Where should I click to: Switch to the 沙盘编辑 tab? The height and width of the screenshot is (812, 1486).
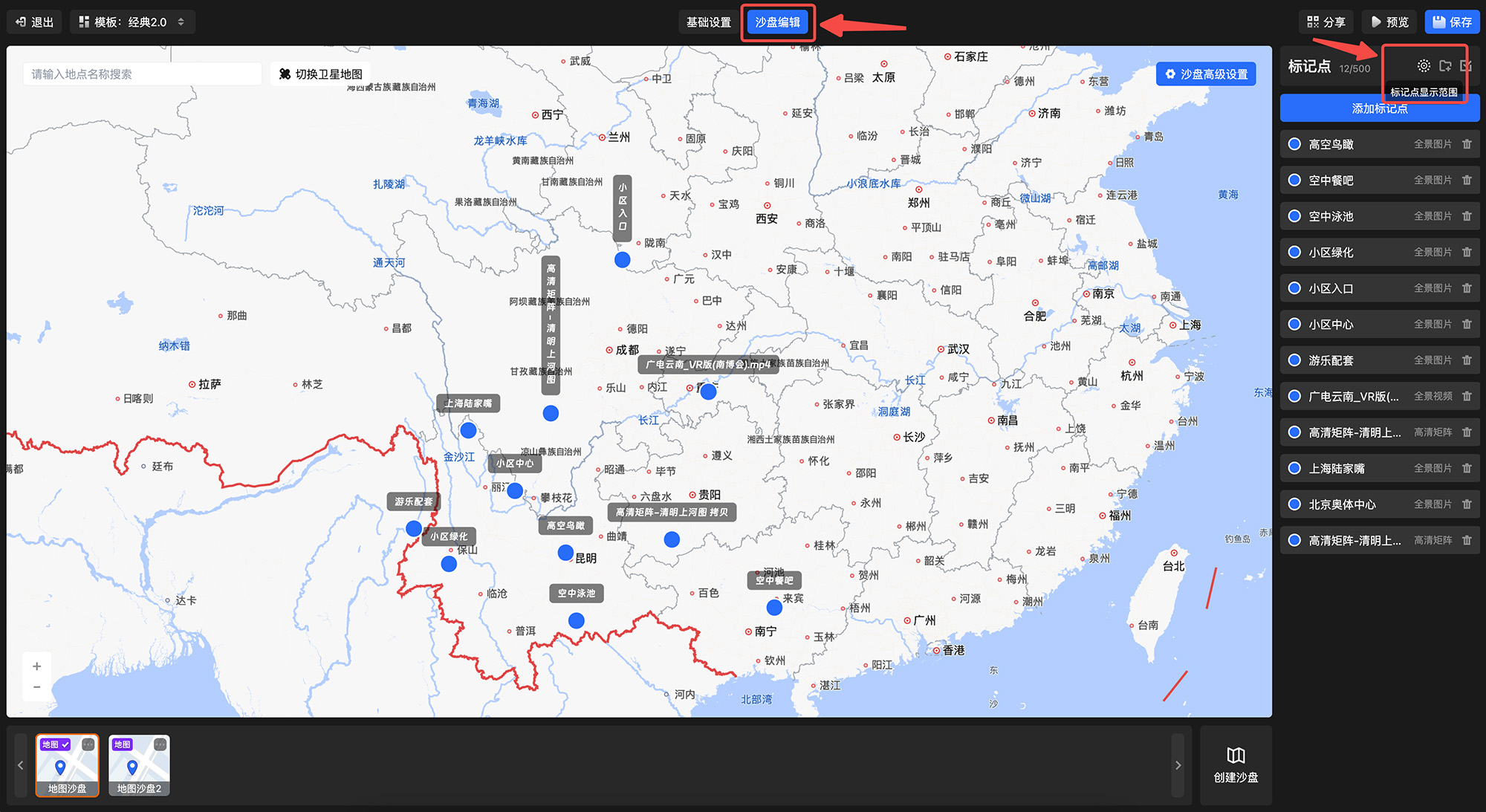[x=777, y=22]
